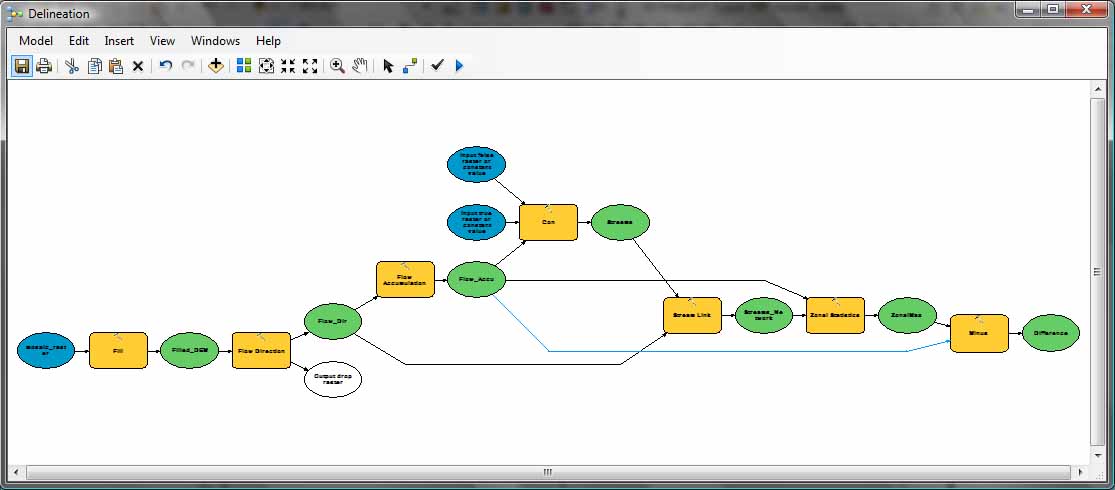Select the Streams output oval

[620, 223]
